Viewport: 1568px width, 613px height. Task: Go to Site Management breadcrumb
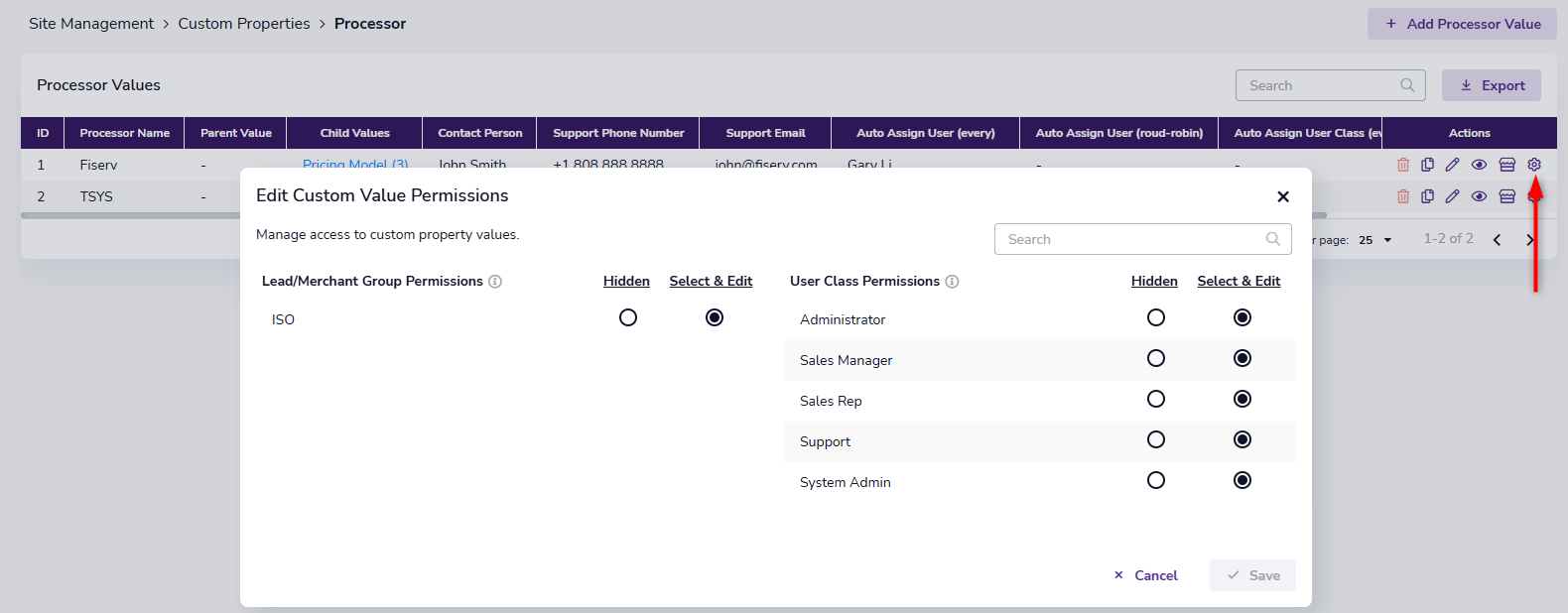point(91,24)
